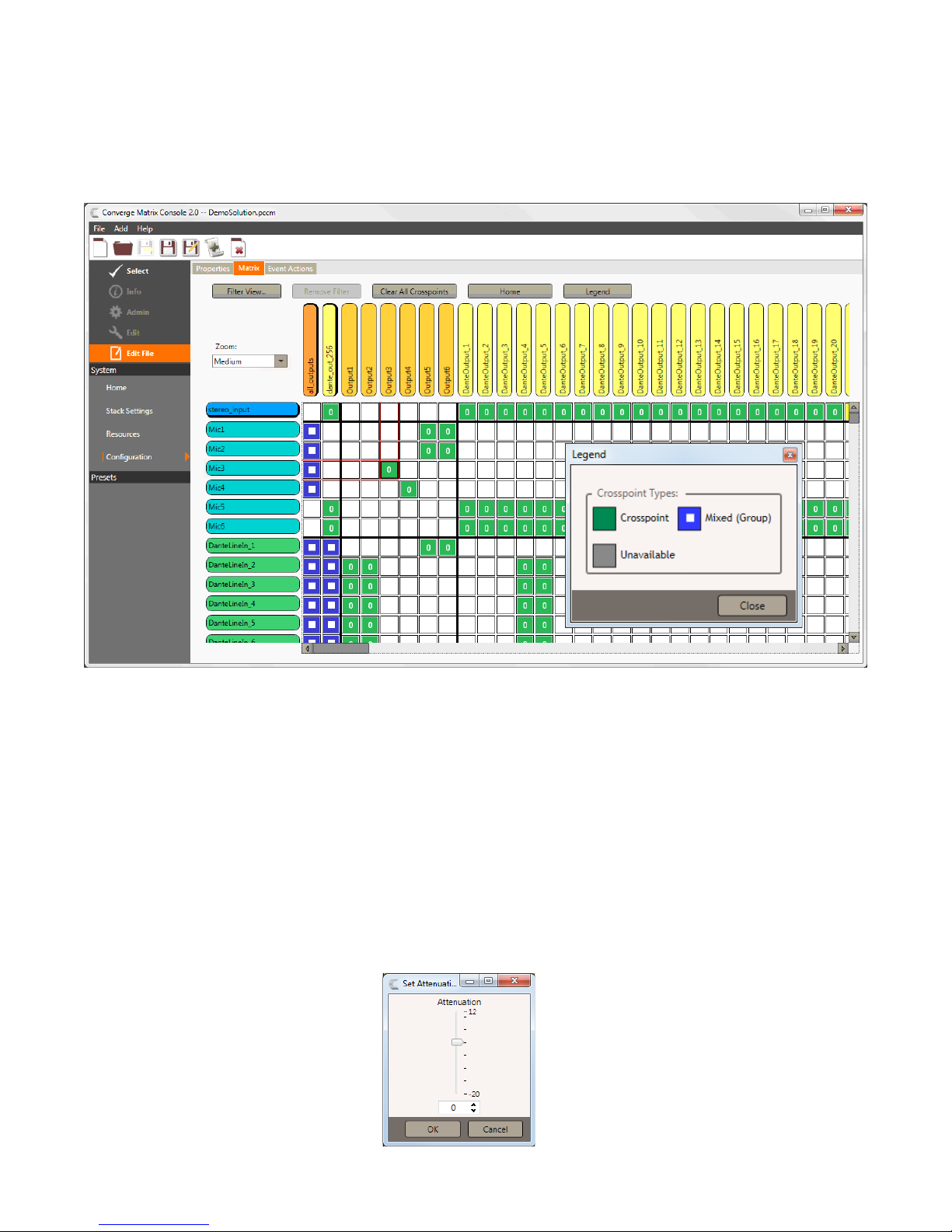This screenshot has width=952, height=1232.
Task: Click the stereo_input row header
Action: (253, 410)
